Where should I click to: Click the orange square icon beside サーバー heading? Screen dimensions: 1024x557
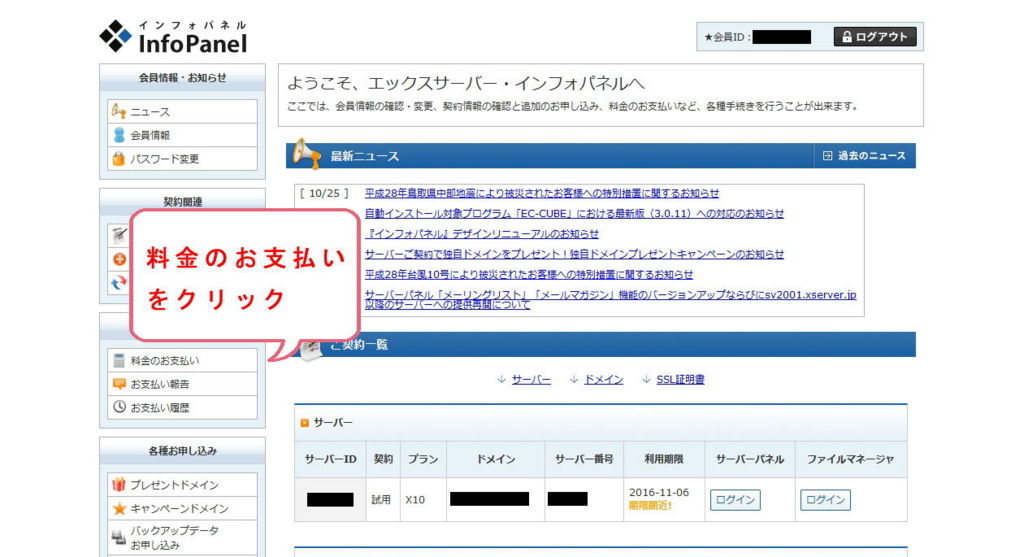[x=304, y=423]
